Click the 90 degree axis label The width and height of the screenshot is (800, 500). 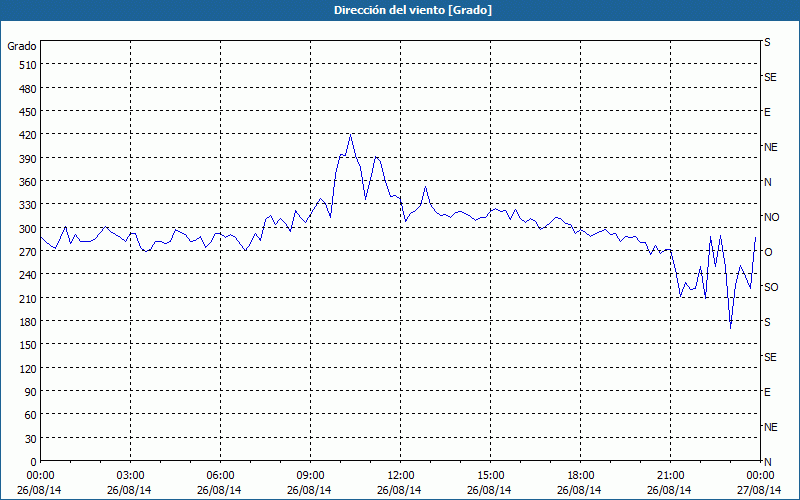click(x=31, y=392)
